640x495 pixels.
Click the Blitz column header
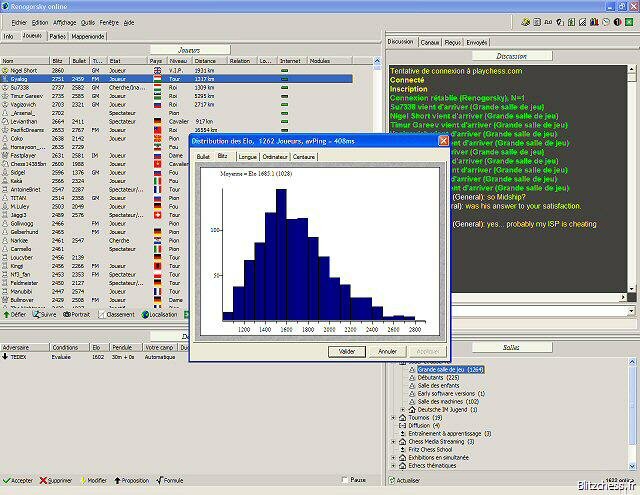click(x=59, y=60)
